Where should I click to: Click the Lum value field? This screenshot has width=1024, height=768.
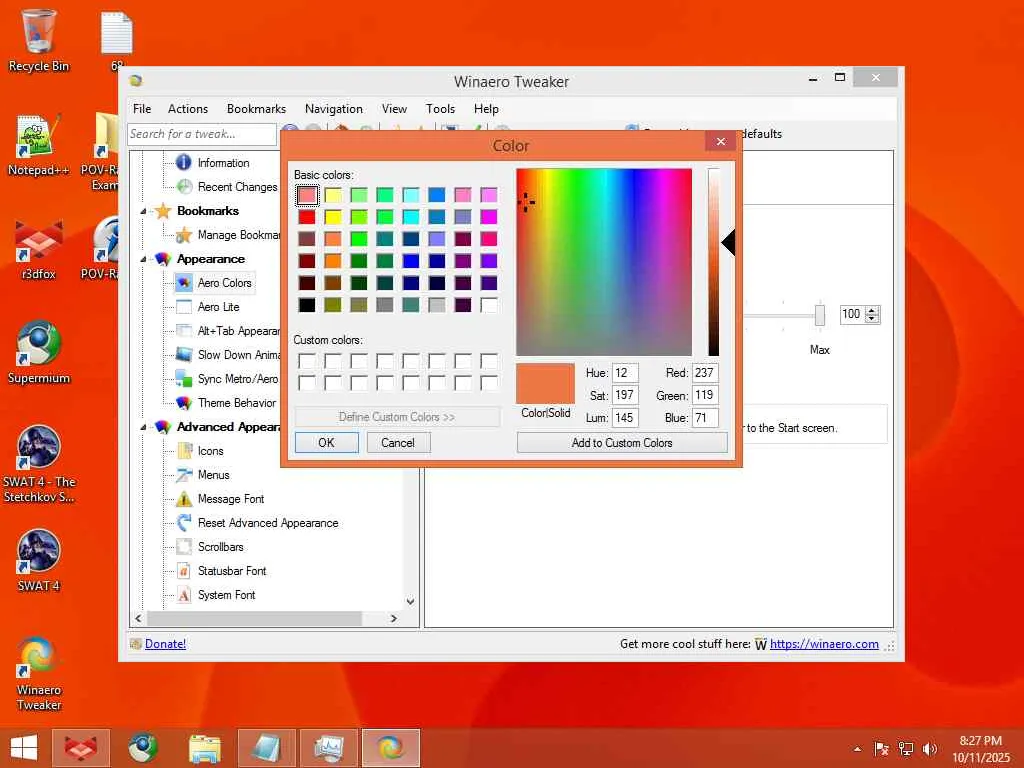click(x=625, y=417)
